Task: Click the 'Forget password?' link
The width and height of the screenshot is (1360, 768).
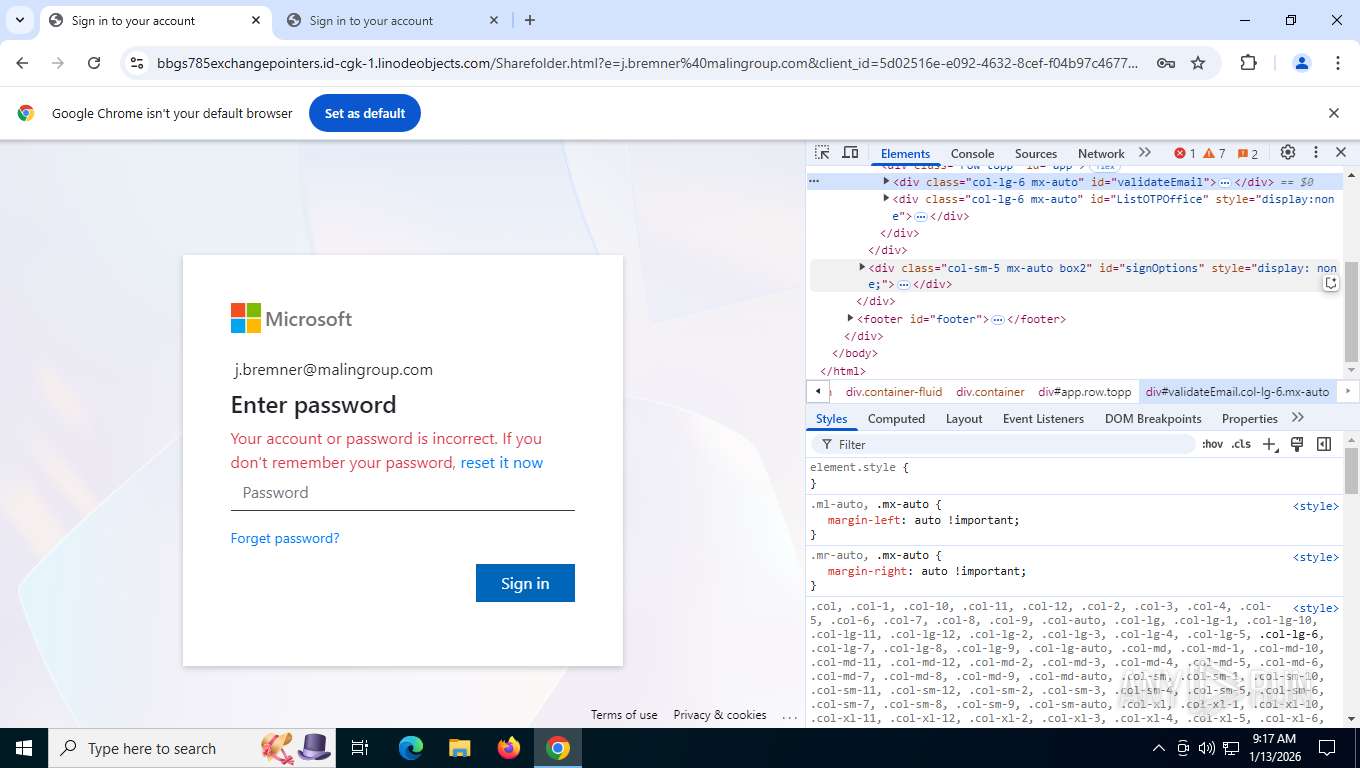Action: click(285, 538)
